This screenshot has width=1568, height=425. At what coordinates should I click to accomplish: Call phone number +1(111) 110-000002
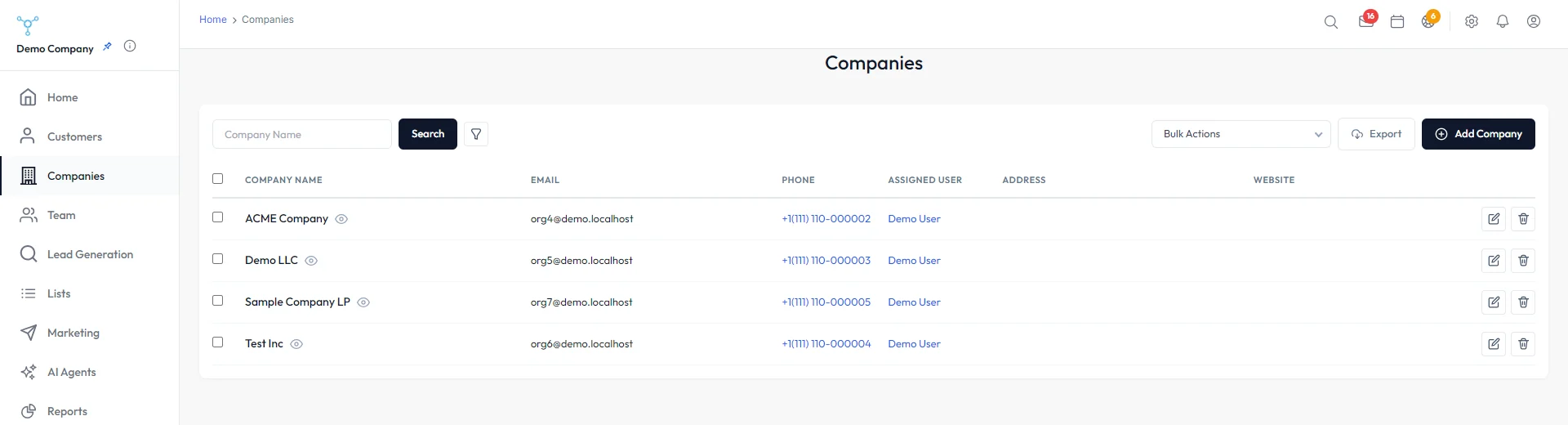(826, 219)
